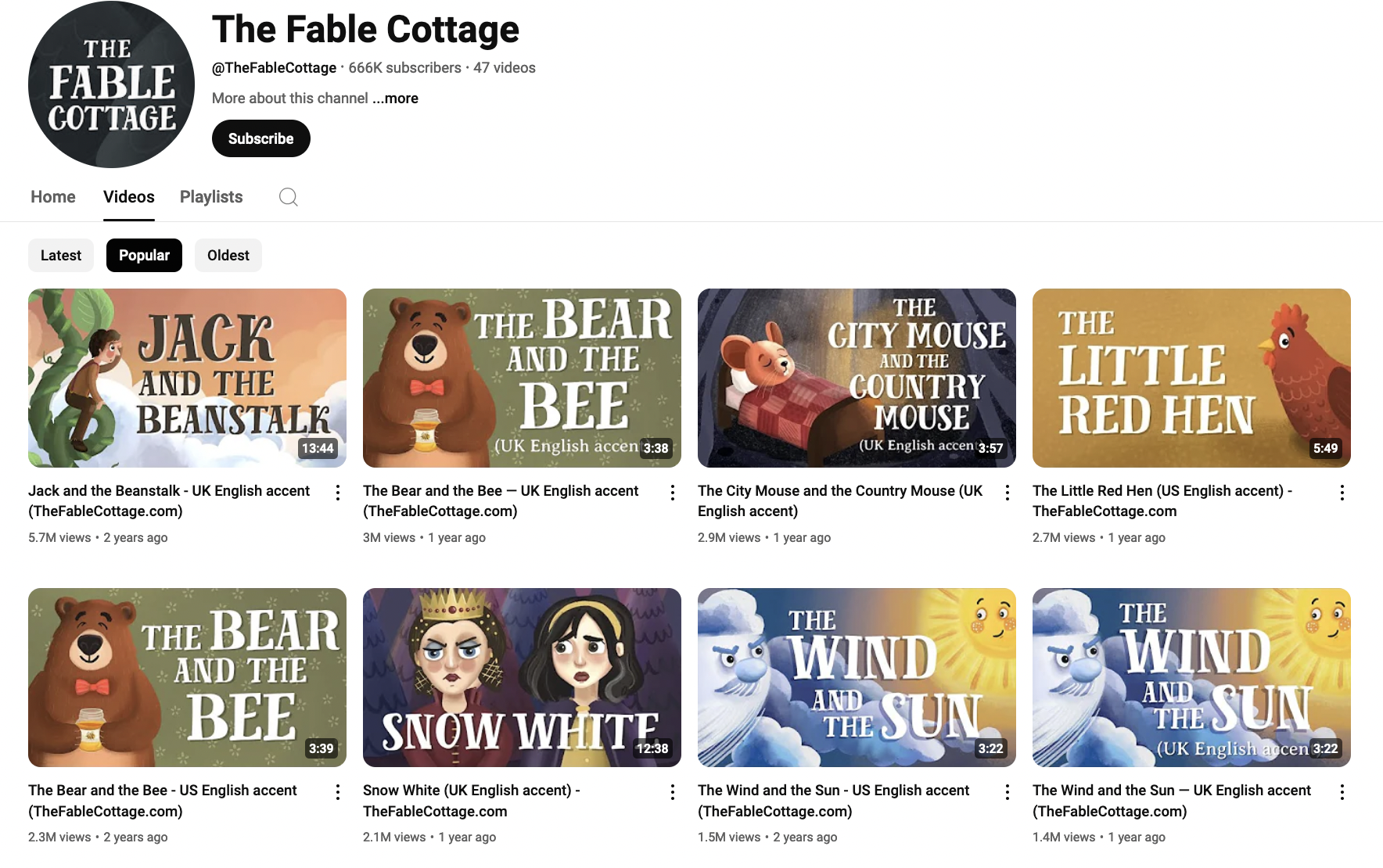
Task: Sort videos by Oldest
Action: 228,256
